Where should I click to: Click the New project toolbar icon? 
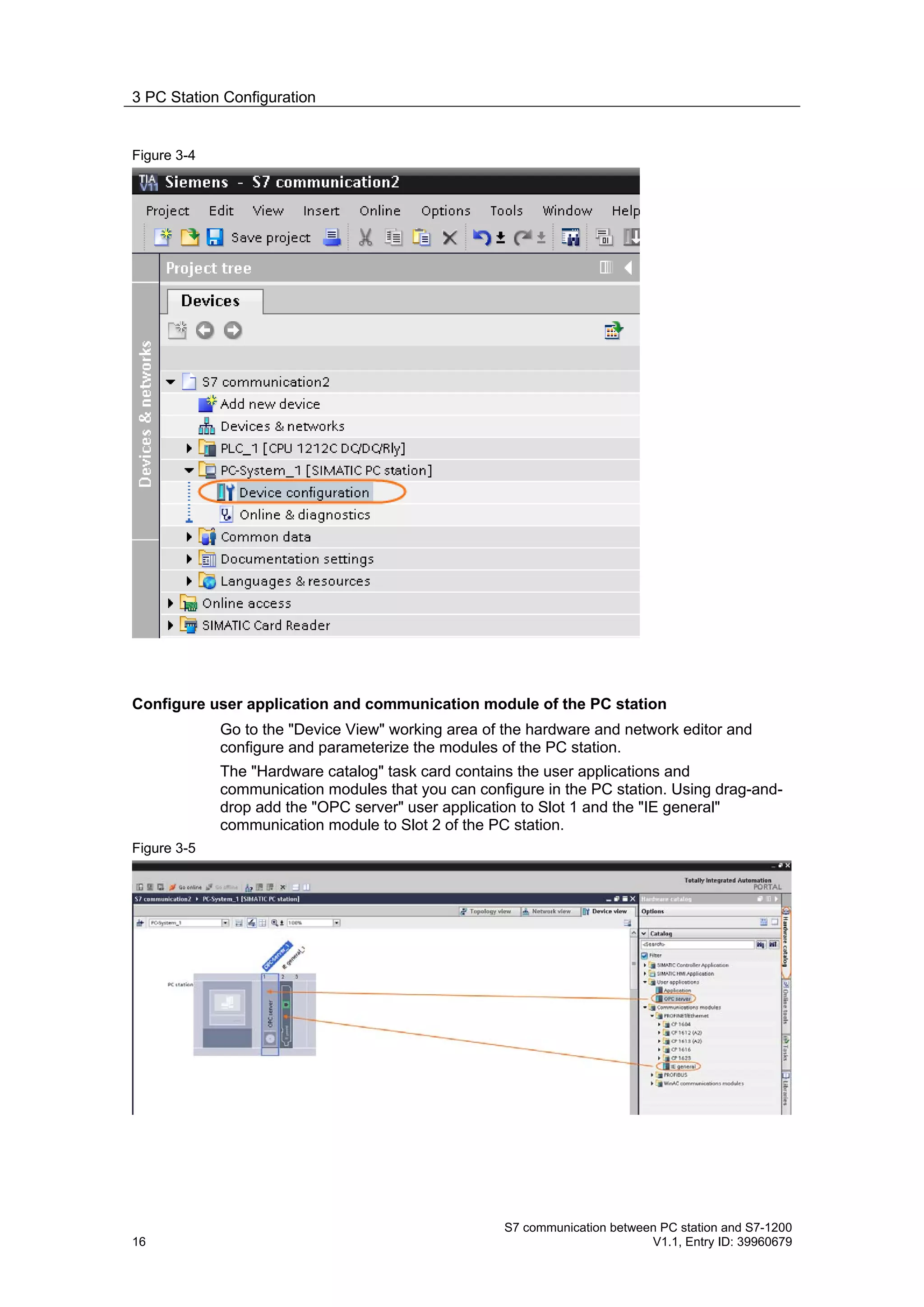click(163, 237)
